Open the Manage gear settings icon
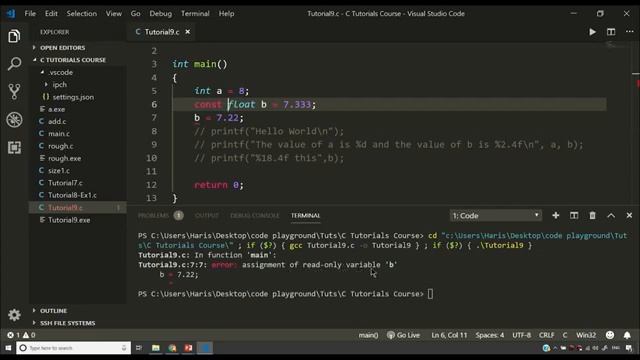The height and width of the screenshot is (360, 640). (14, 315)
